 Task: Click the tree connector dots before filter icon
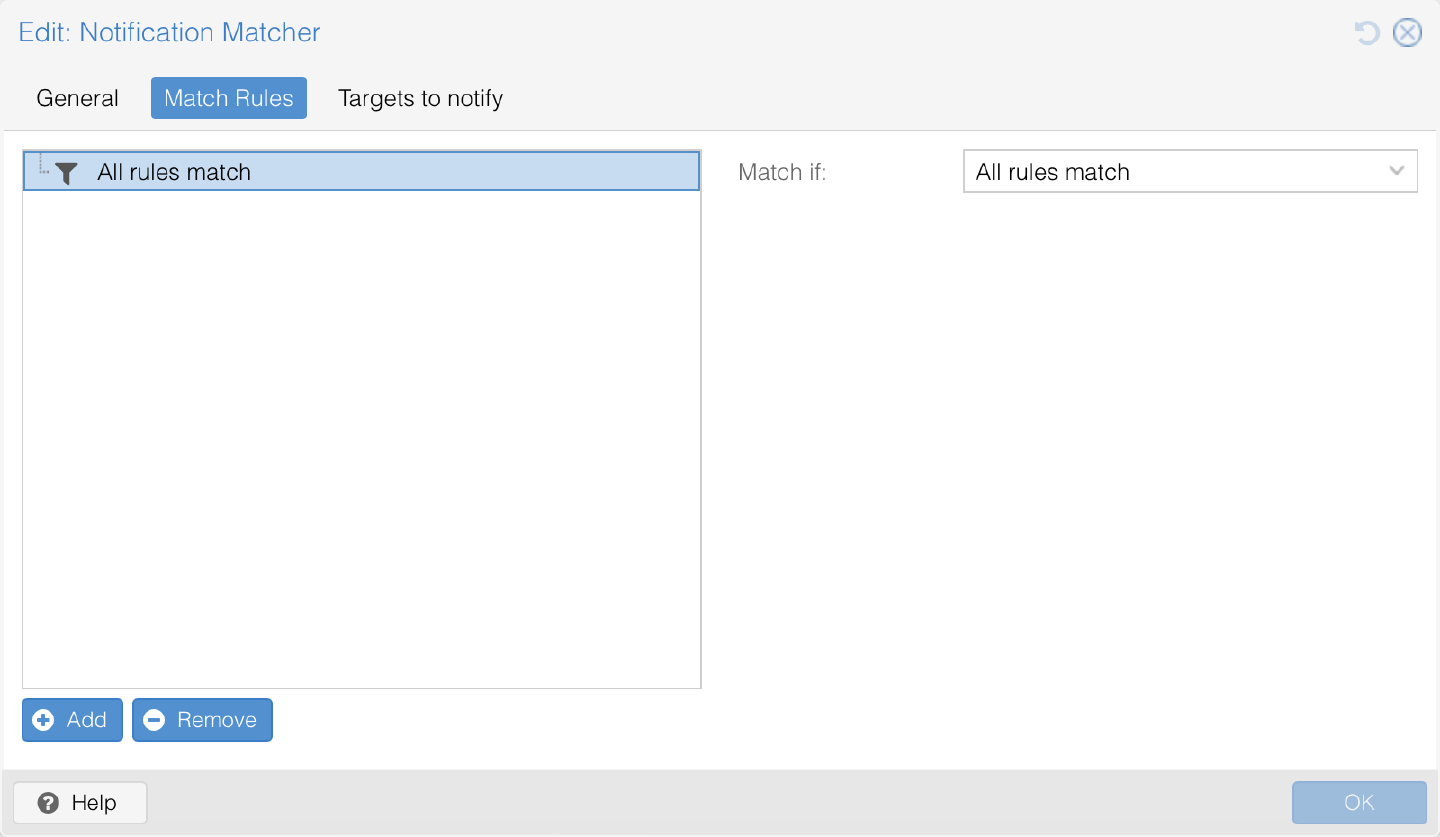pyautogui.click(x=41, y=170)
